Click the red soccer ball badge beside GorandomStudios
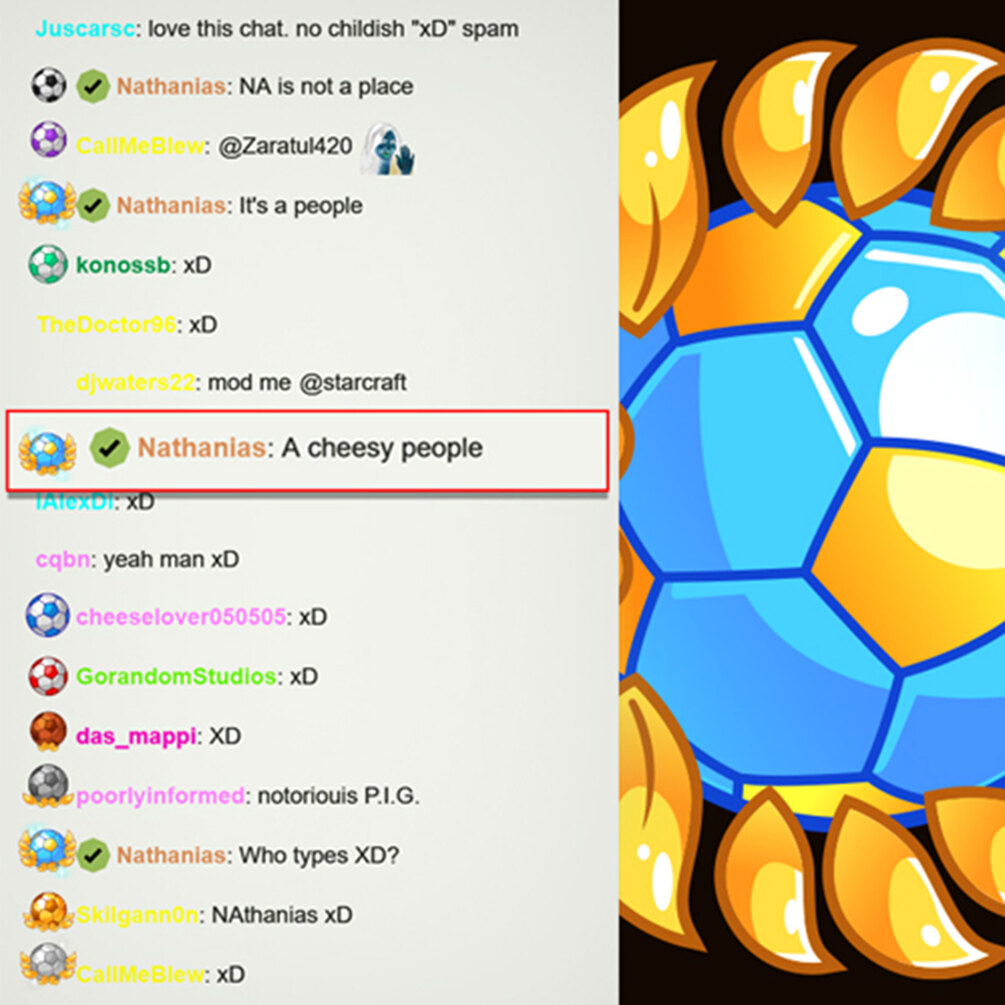This screenshot has height=1005, width=1005. click(48, 676)
